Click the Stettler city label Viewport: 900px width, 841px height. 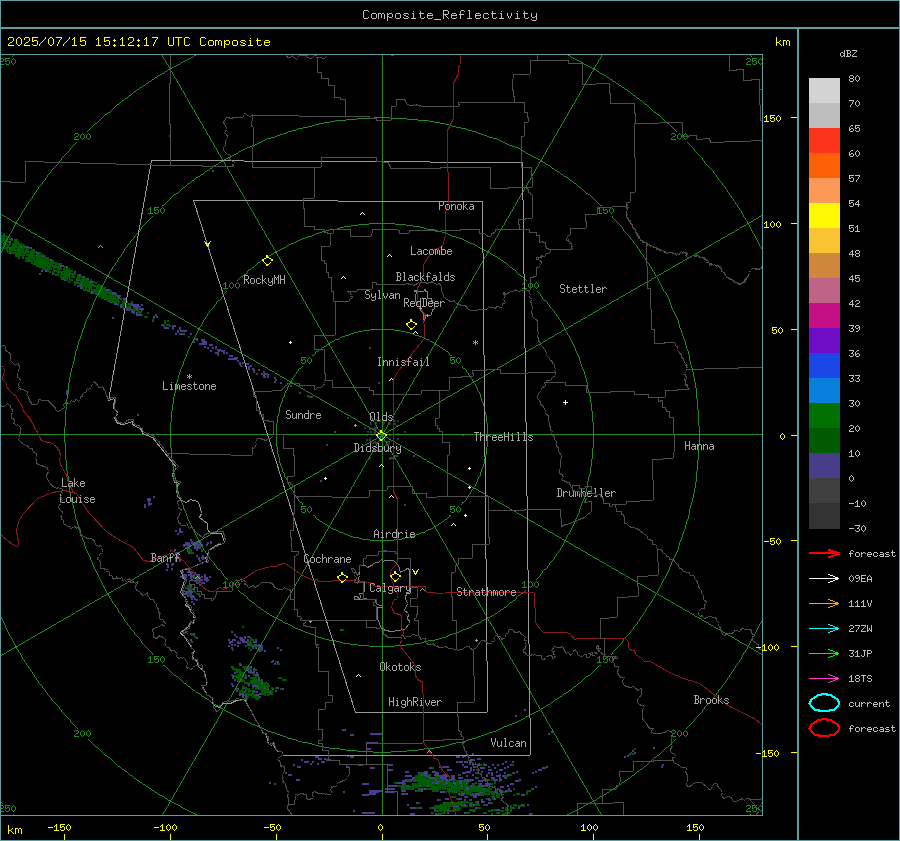pyautogui.click(x=583, y=289)
